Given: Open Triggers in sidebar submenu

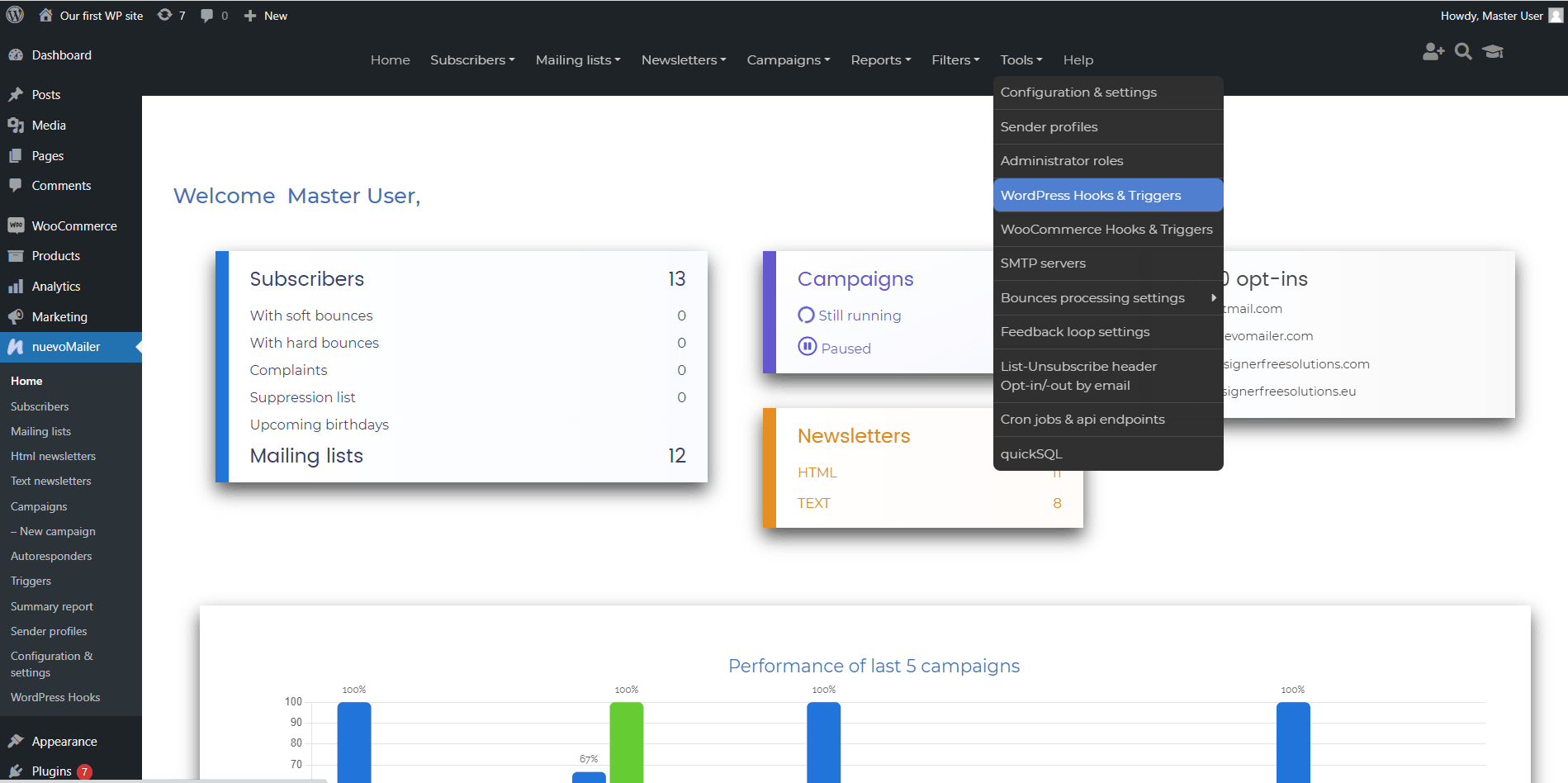Looking at the screenshot, I should (31, 581).
